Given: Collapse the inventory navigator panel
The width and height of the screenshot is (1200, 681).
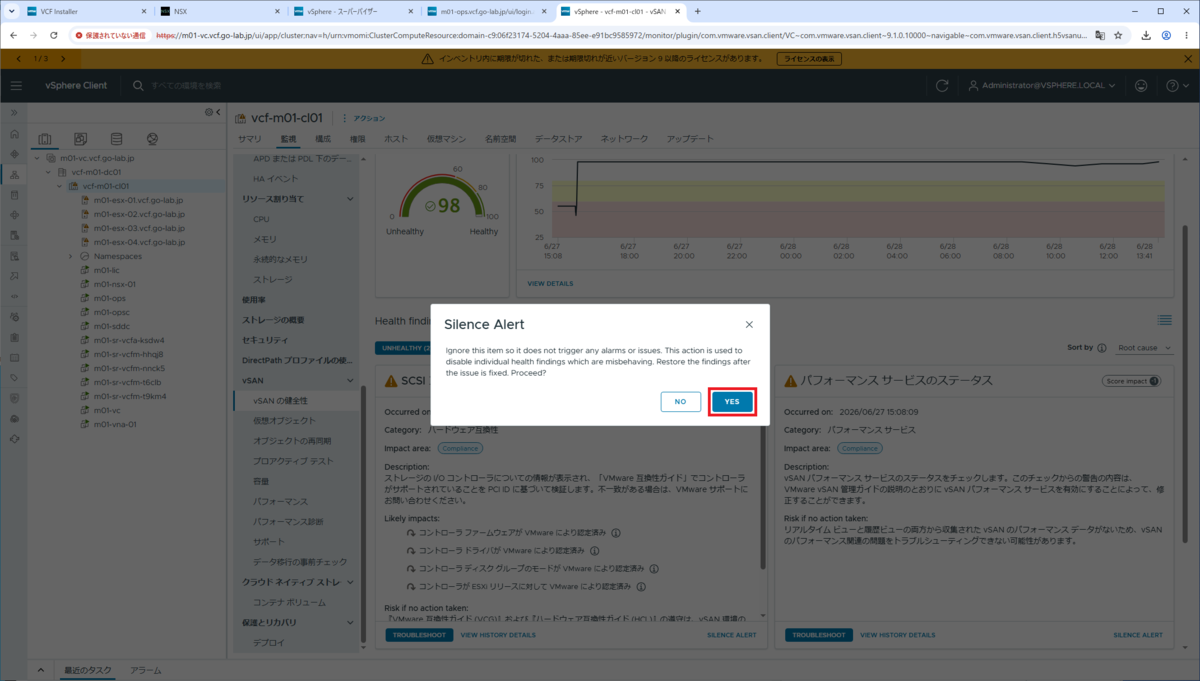Looking at the screenshot, I should coord(218,112).
